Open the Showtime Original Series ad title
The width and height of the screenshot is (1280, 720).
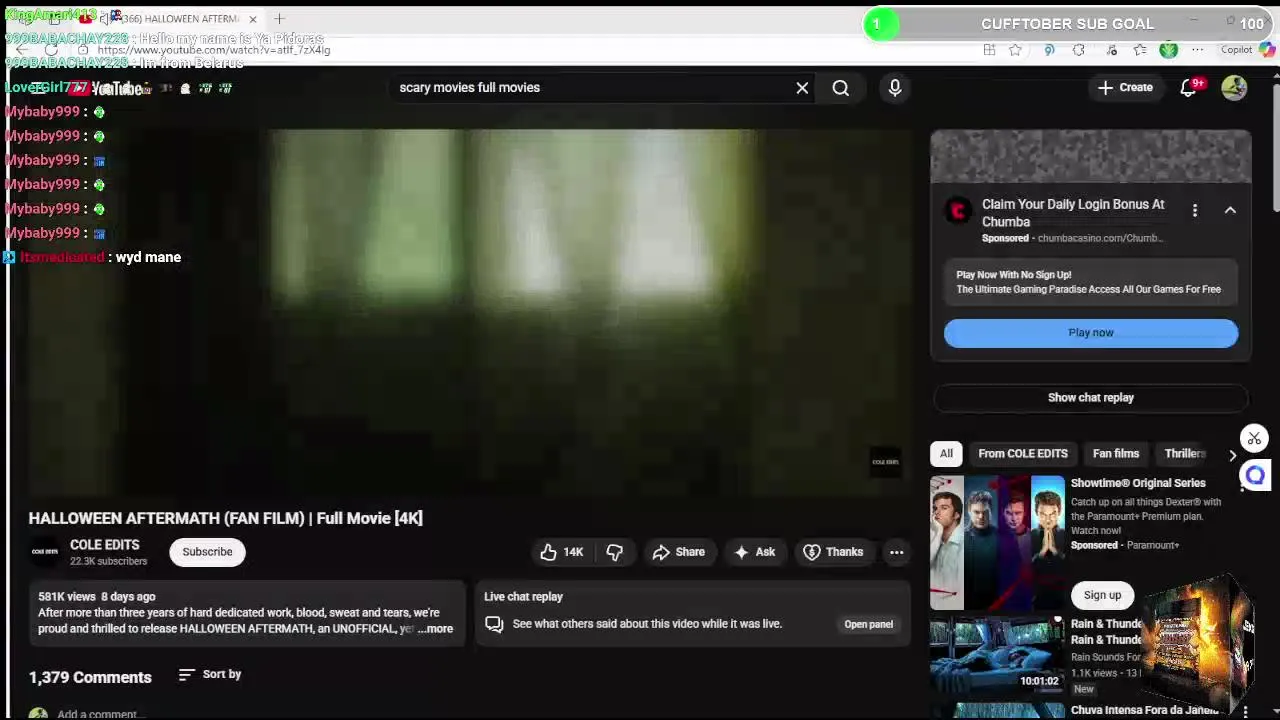point(1138,483)
